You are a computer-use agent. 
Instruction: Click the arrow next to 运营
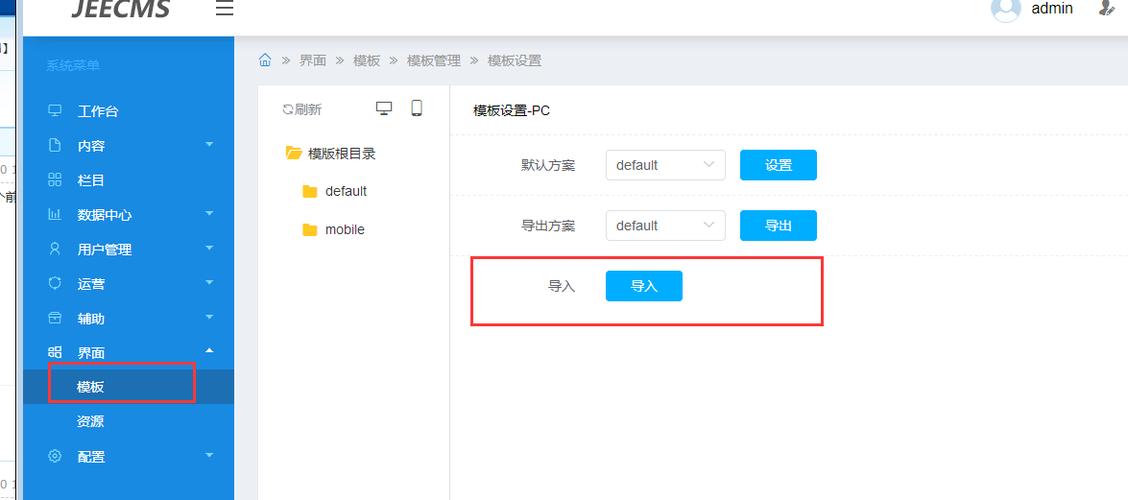(209, 283)
